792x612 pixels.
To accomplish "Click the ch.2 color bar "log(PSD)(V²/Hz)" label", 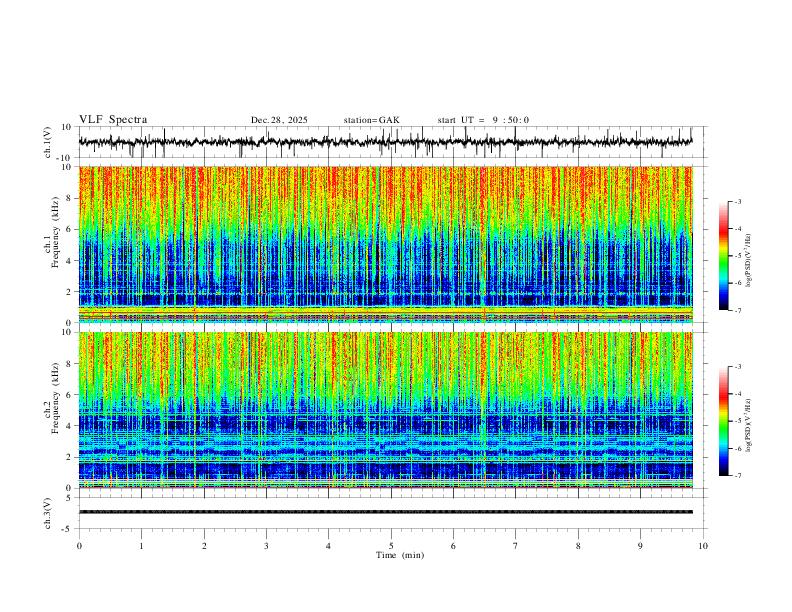I will (748, 425).
